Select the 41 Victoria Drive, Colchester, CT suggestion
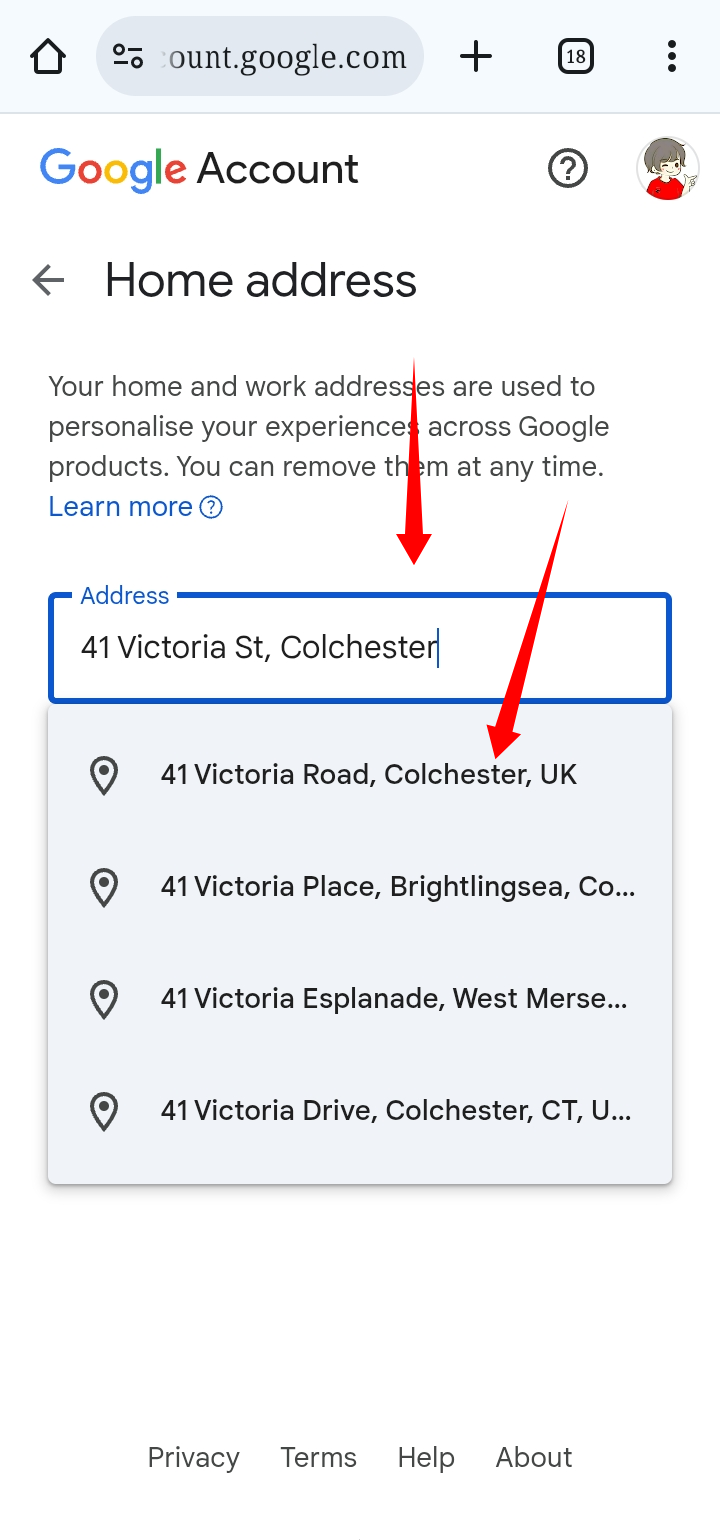The height and width of the screenshot is (1540, 720). [396, 1111]
